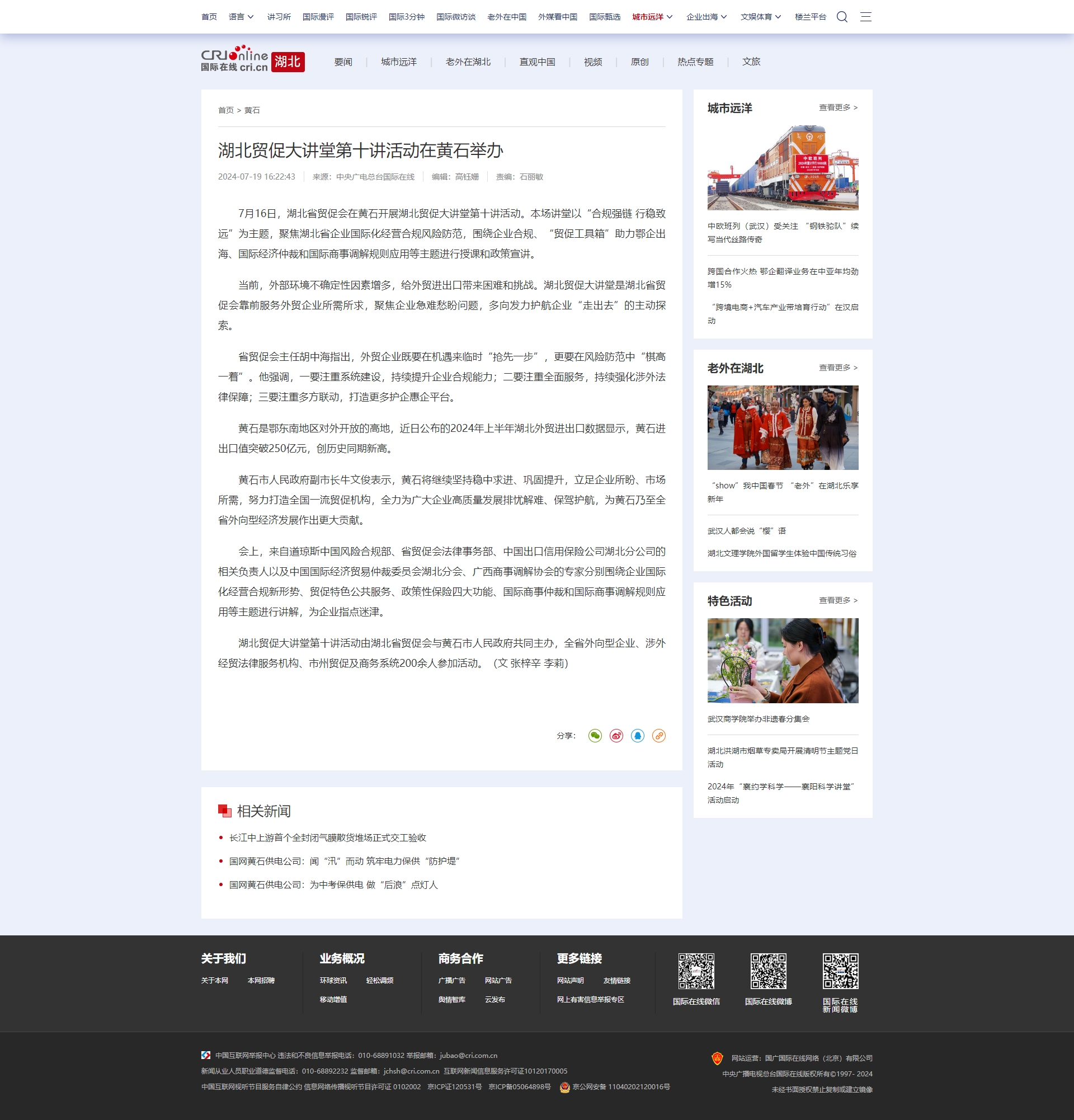
Task: Open the hamburger menu icon
Action: pos(865,17)
